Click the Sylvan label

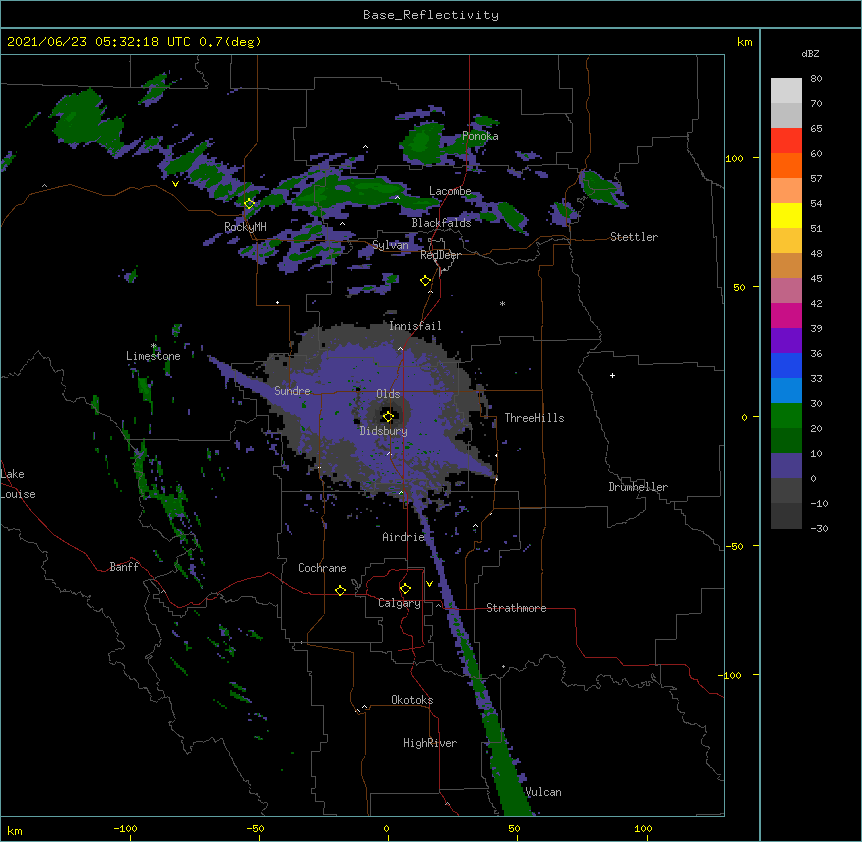coord(390,245)
